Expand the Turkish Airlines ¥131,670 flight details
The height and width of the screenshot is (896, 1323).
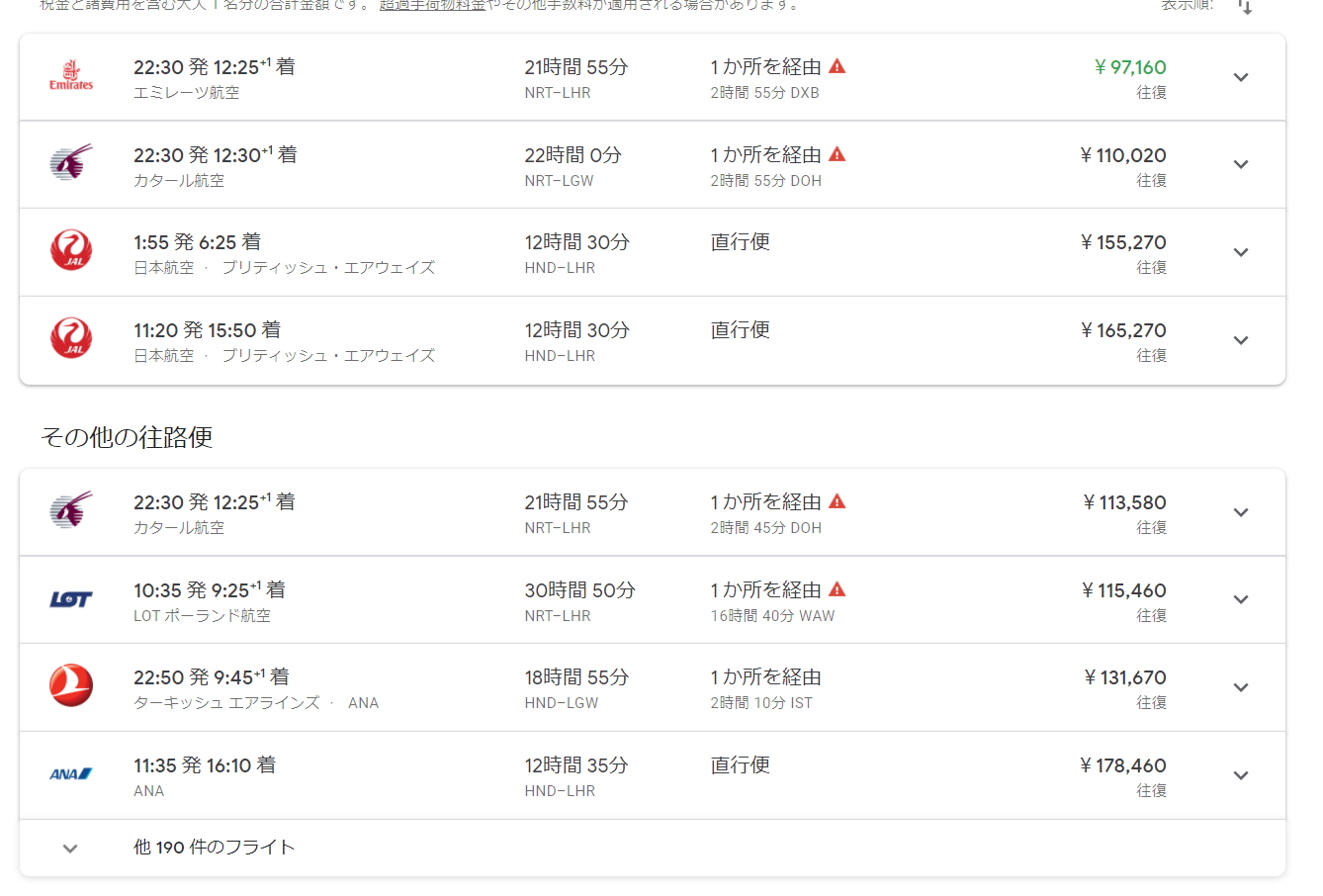[x=1241, y=687]
